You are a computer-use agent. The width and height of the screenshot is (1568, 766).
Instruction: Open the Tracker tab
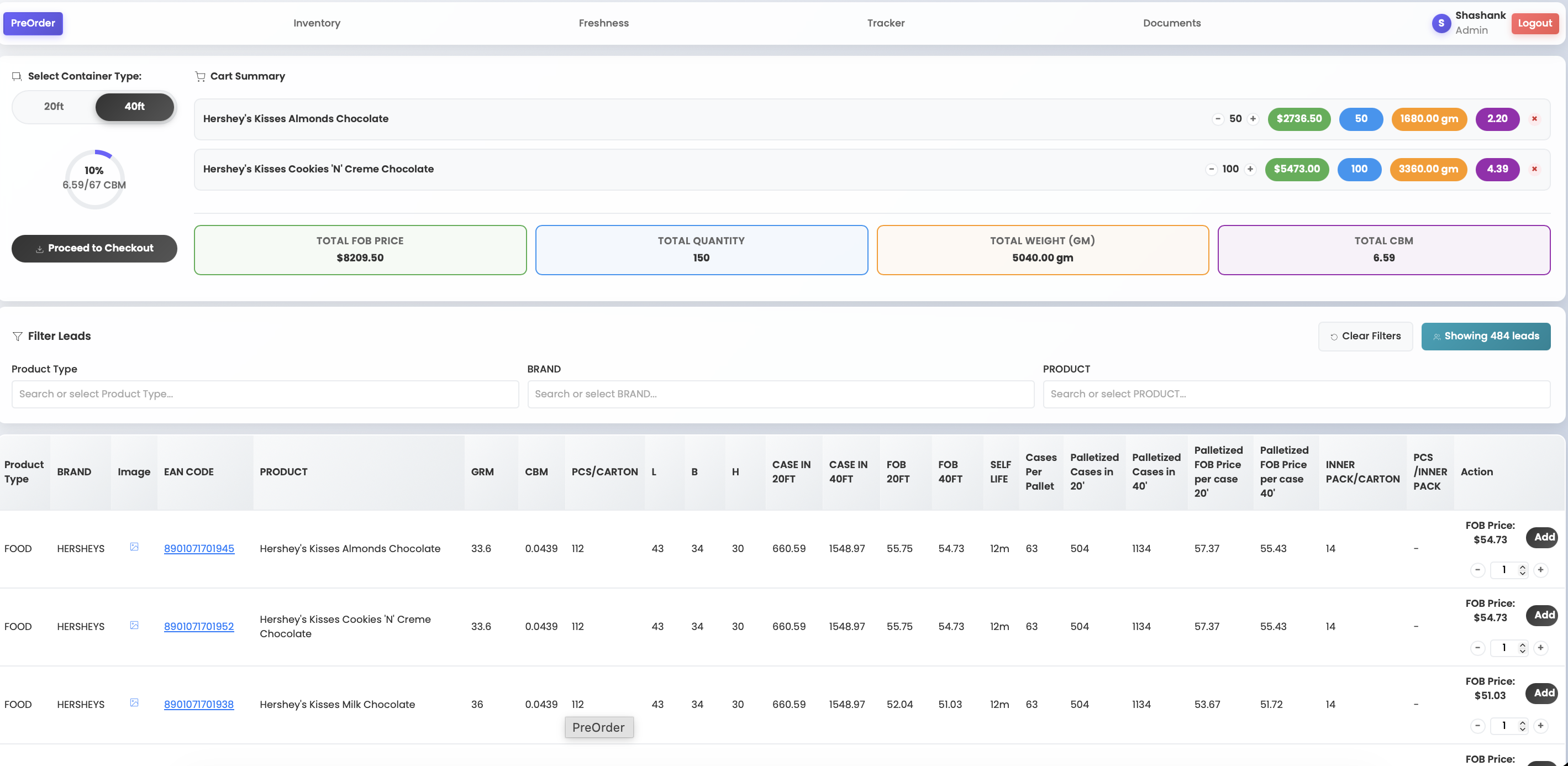point(886,23)
